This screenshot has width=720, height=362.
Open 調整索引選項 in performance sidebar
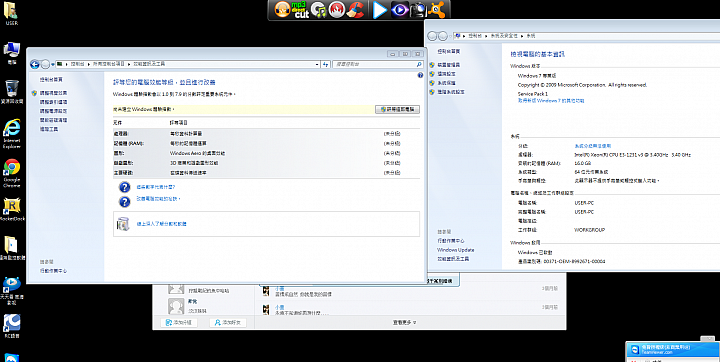53,102
